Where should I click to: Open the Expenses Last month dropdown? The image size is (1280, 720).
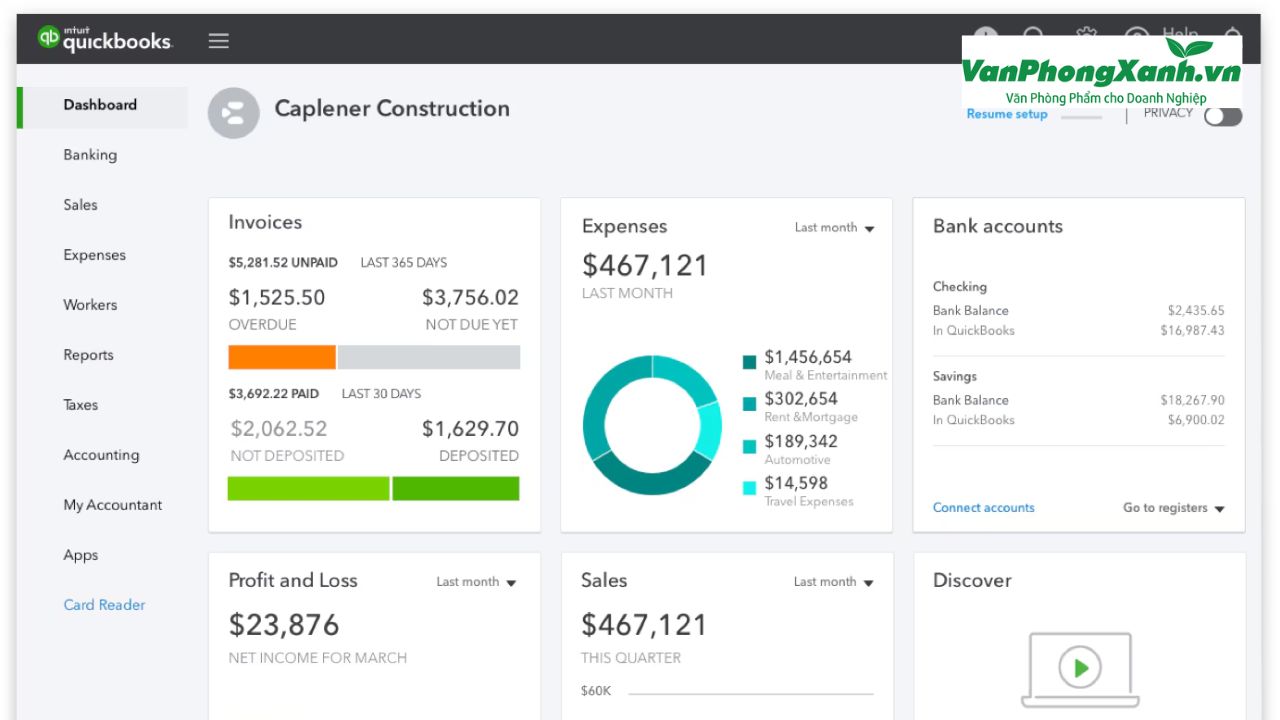tap(834, 228)
